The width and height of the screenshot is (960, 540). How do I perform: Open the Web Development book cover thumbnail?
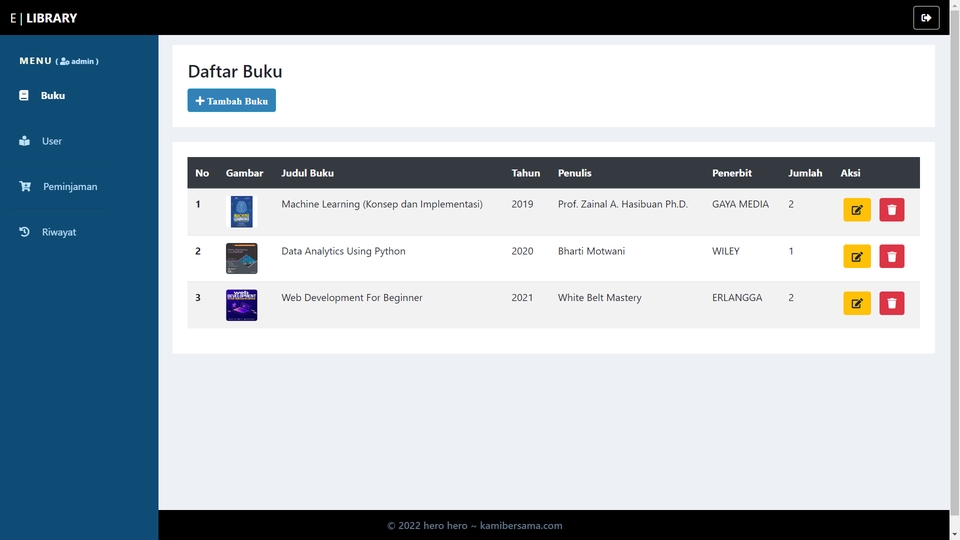[241, 305]
